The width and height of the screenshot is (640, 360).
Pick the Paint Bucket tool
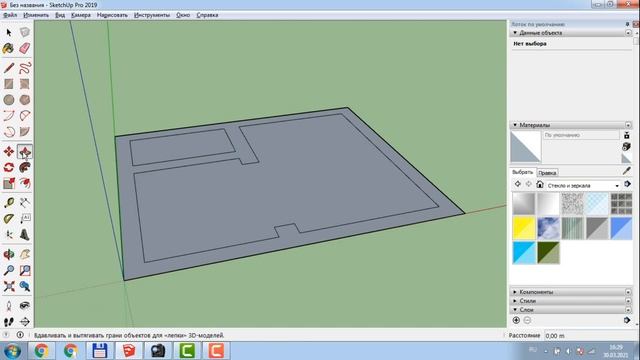pos(9,48)
